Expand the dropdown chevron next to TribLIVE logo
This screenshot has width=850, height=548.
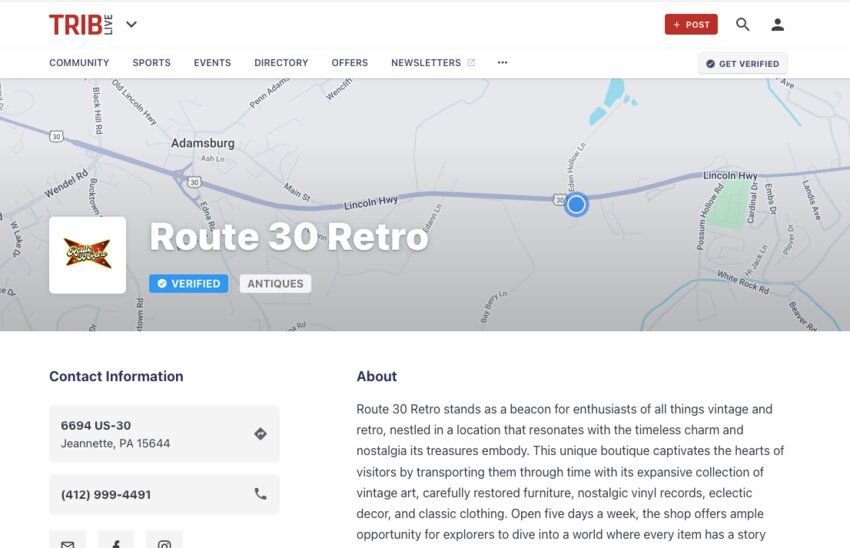coord(131,24)
